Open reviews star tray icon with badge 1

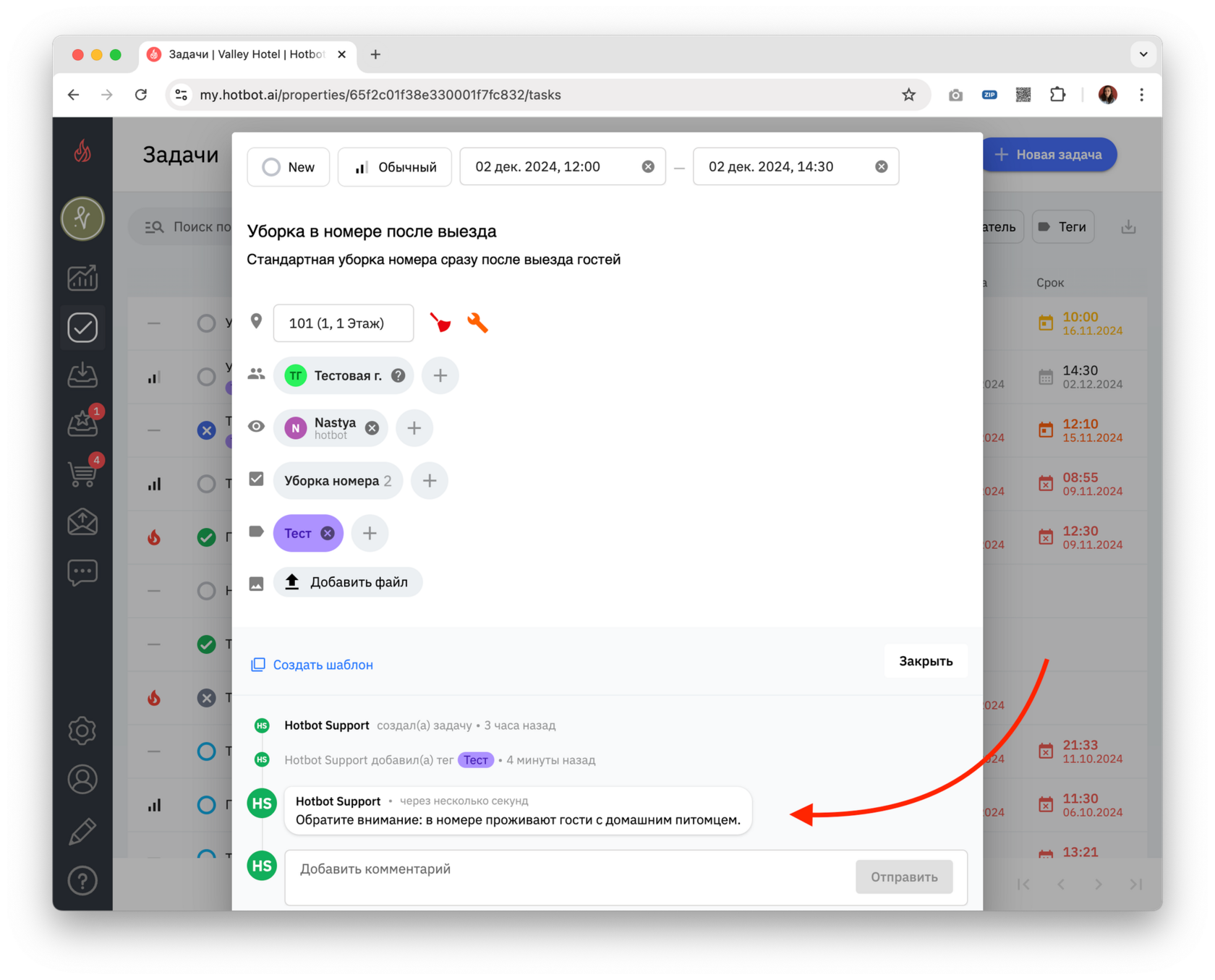click(82, 424)
